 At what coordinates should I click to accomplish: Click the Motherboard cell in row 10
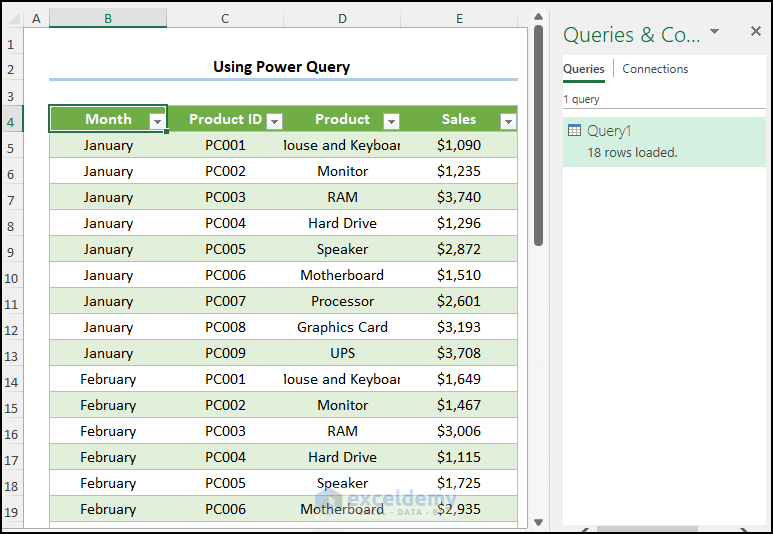tap(342, 275)
